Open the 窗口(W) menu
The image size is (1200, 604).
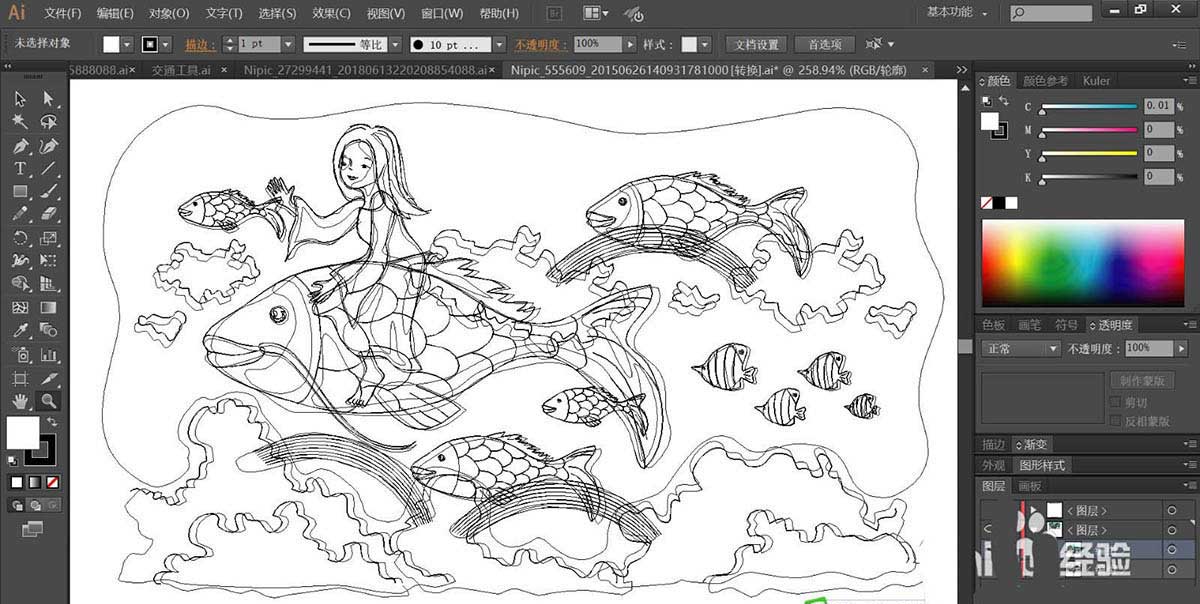coord(442,13)
